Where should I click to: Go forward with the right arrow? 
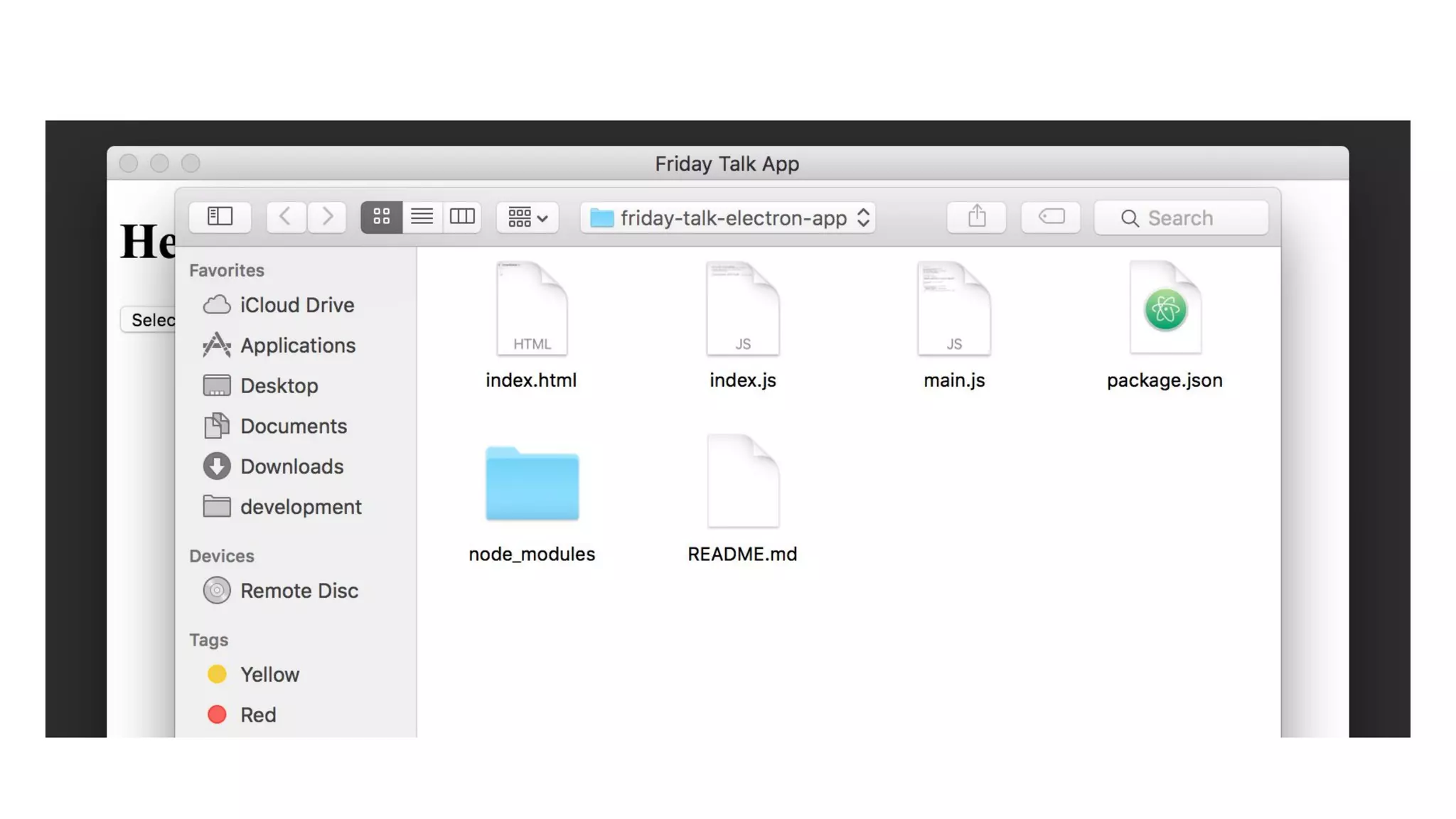(327, 217)
